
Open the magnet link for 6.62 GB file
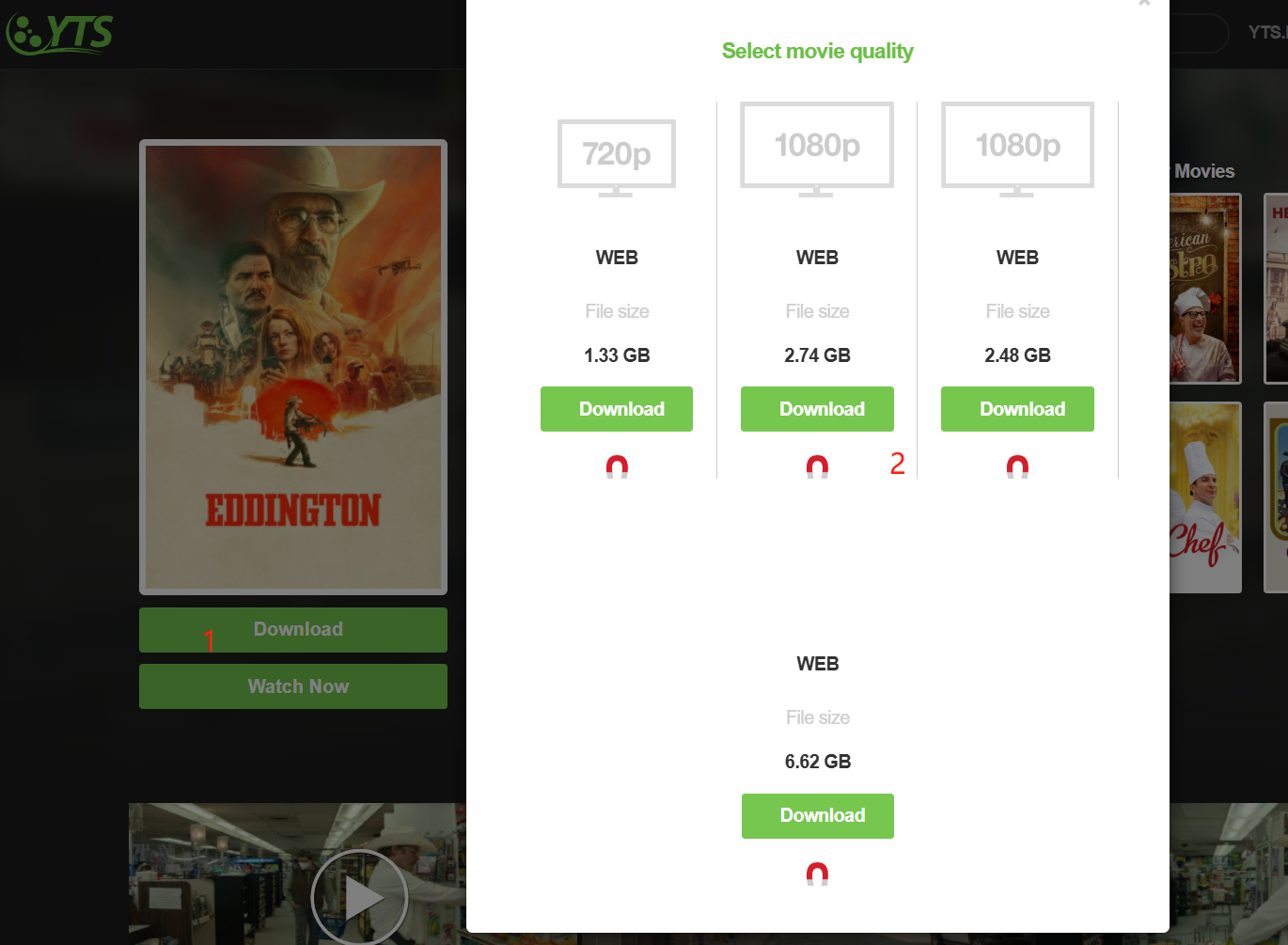(817, 874)
